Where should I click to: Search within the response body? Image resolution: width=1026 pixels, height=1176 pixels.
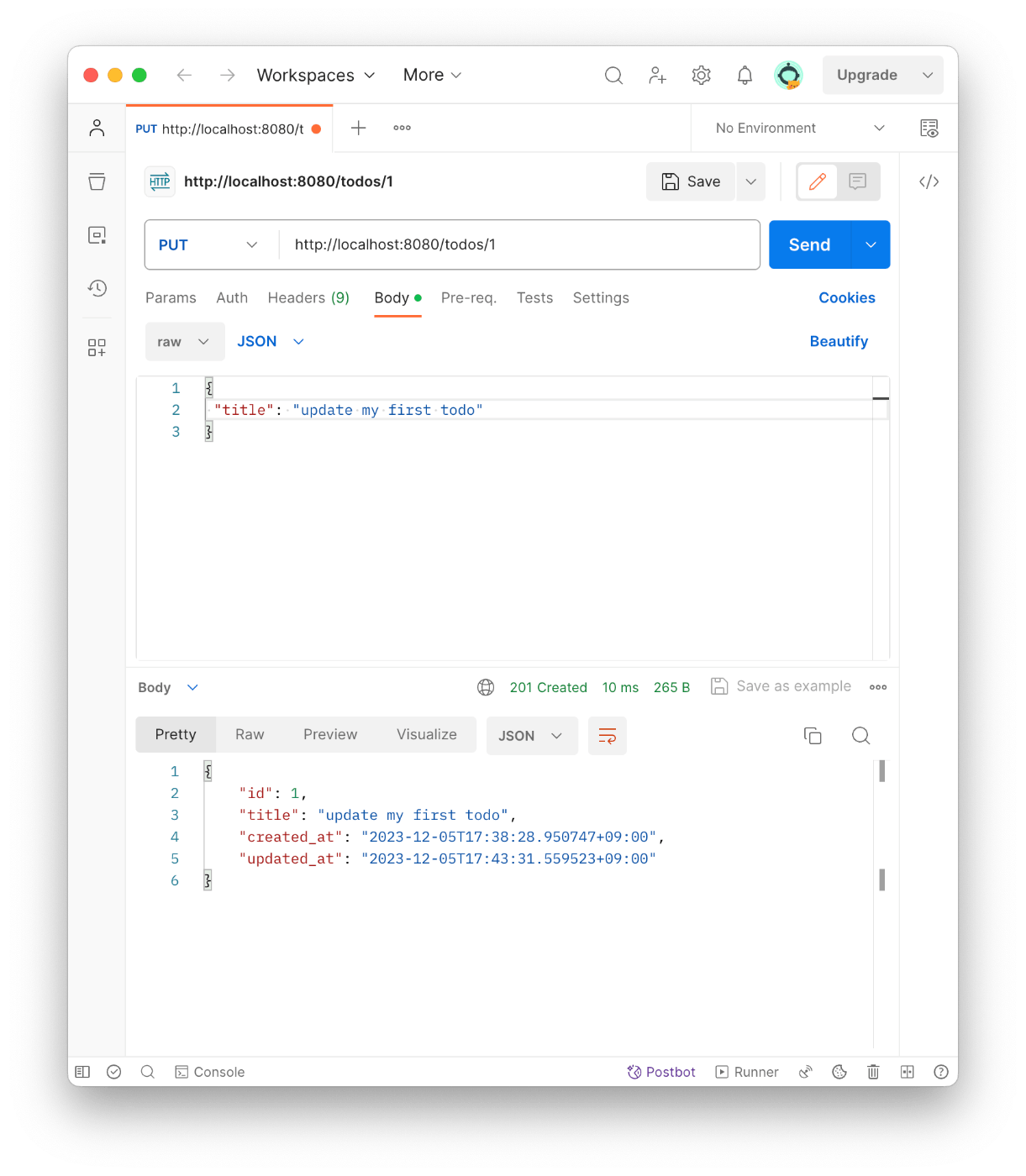tap(860, 736)
